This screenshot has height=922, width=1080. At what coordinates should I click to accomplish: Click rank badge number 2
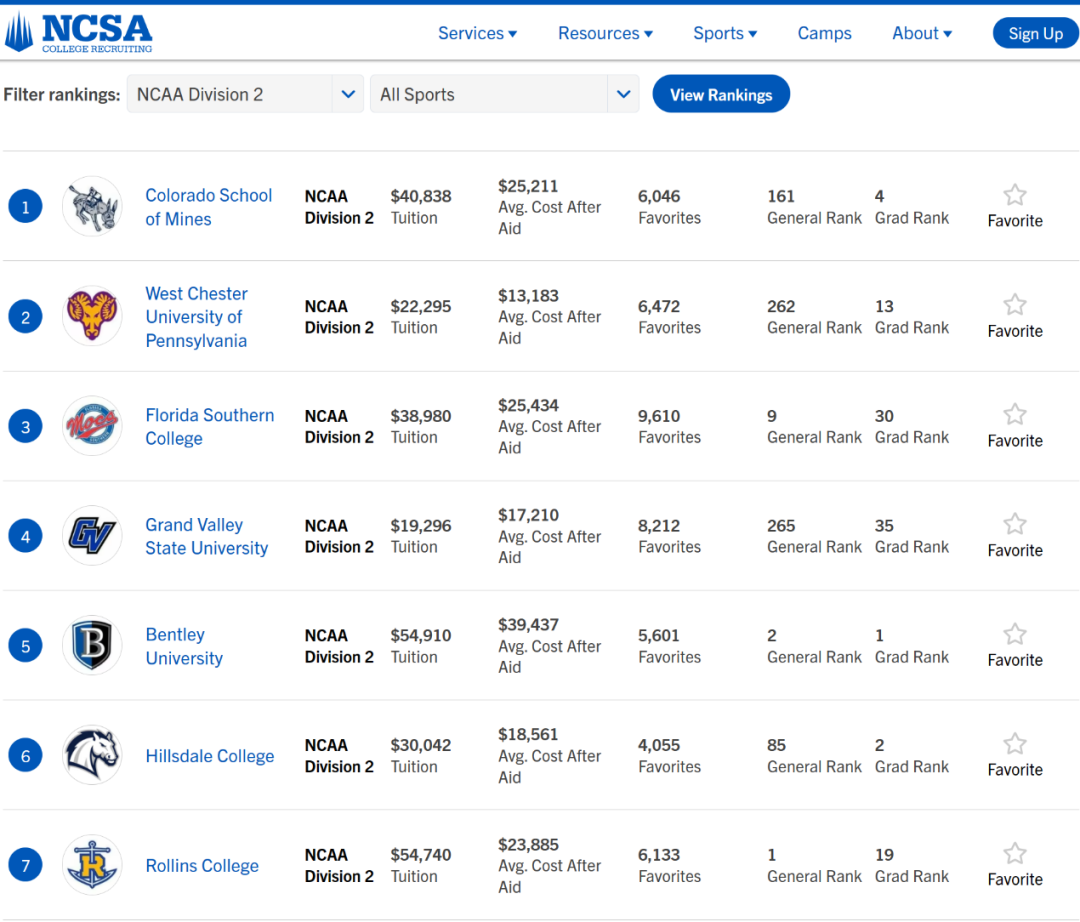[x=25, y=317]
